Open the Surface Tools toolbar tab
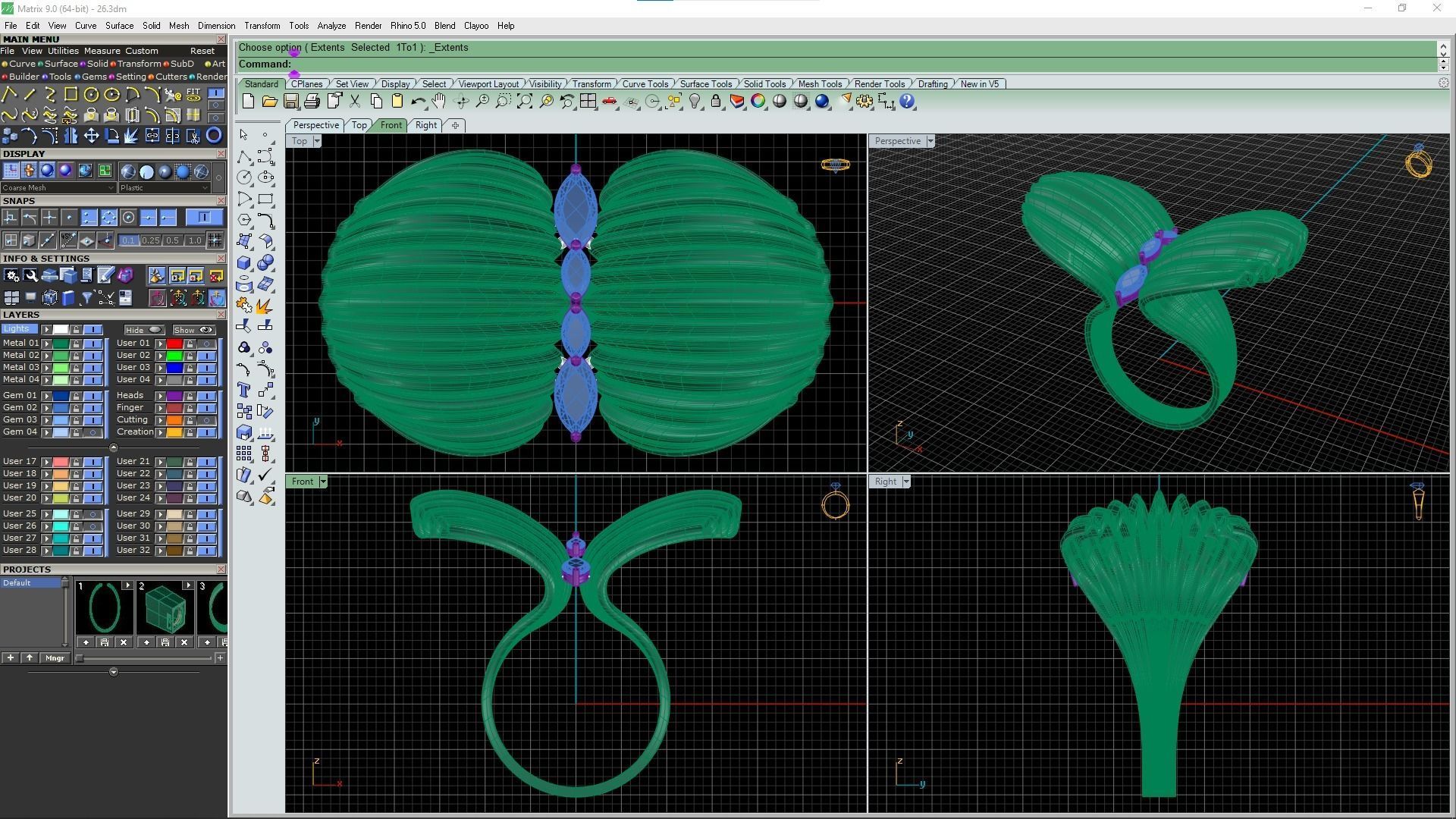The height and width of the screenshot is (819, 1456). pos(705,84)
